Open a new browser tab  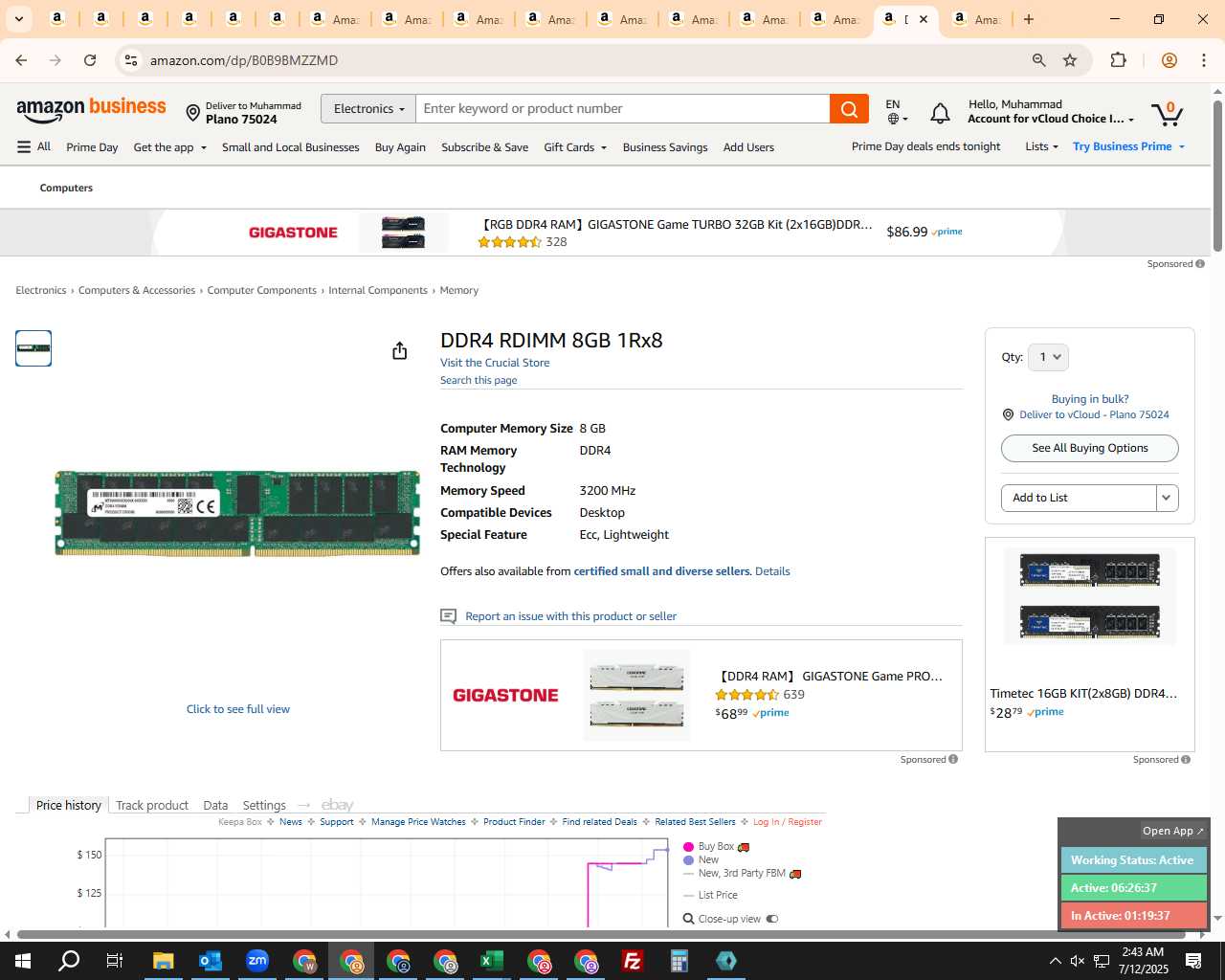pos(1029,19)
